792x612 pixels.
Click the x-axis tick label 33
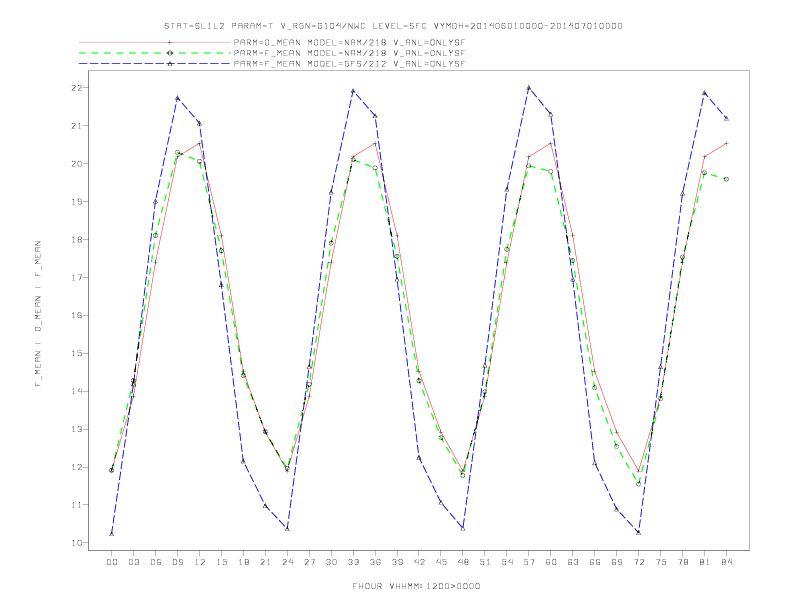pos(353,562)
